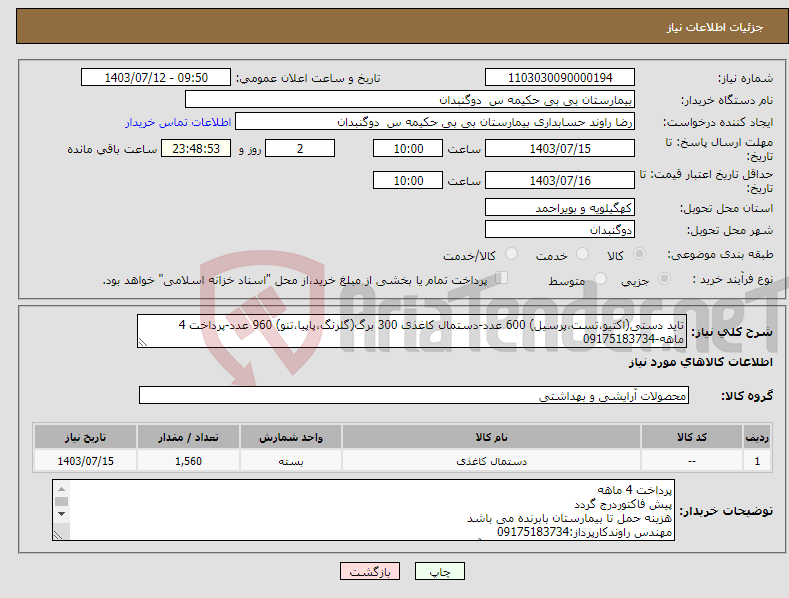Click the delivery city field دوگنبدان
789x598 pixels.
point(560,230)
